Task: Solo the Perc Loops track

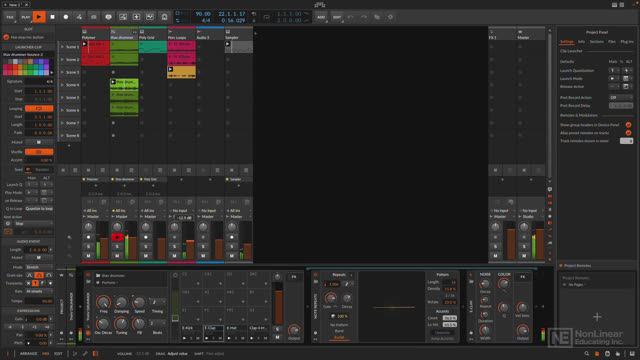Action: coord(174,247)
